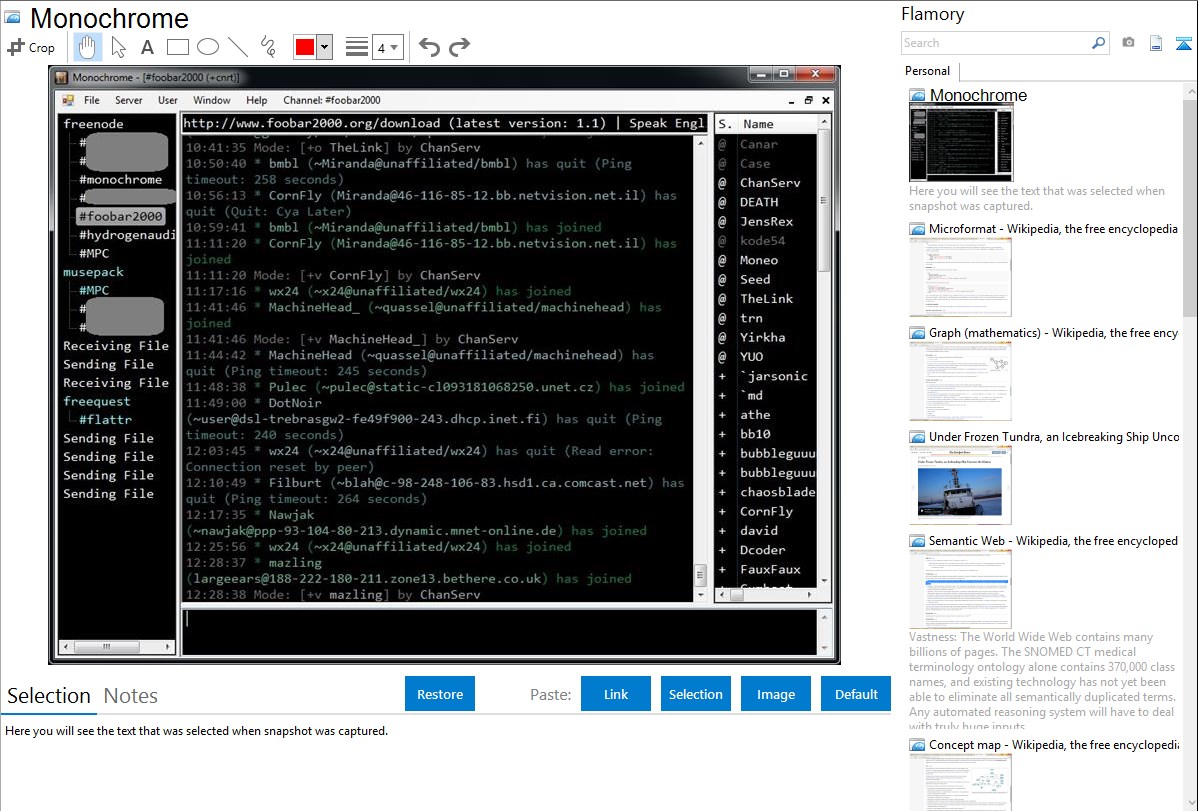Screen dimensions: 1198x811
Task: Click the S. status column header
Action: point(725,124)
